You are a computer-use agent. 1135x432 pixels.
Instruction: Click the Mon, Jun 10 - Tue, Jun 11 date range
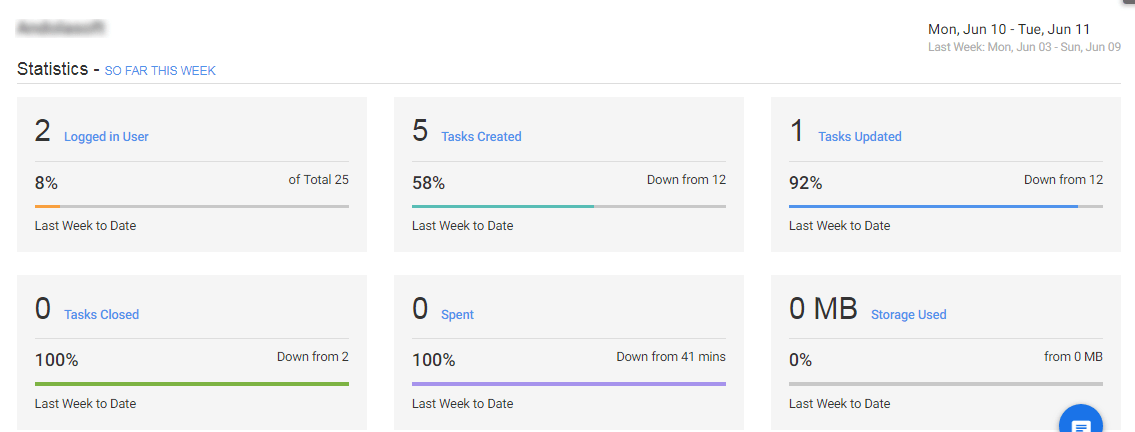click(x=1009, y=30)
